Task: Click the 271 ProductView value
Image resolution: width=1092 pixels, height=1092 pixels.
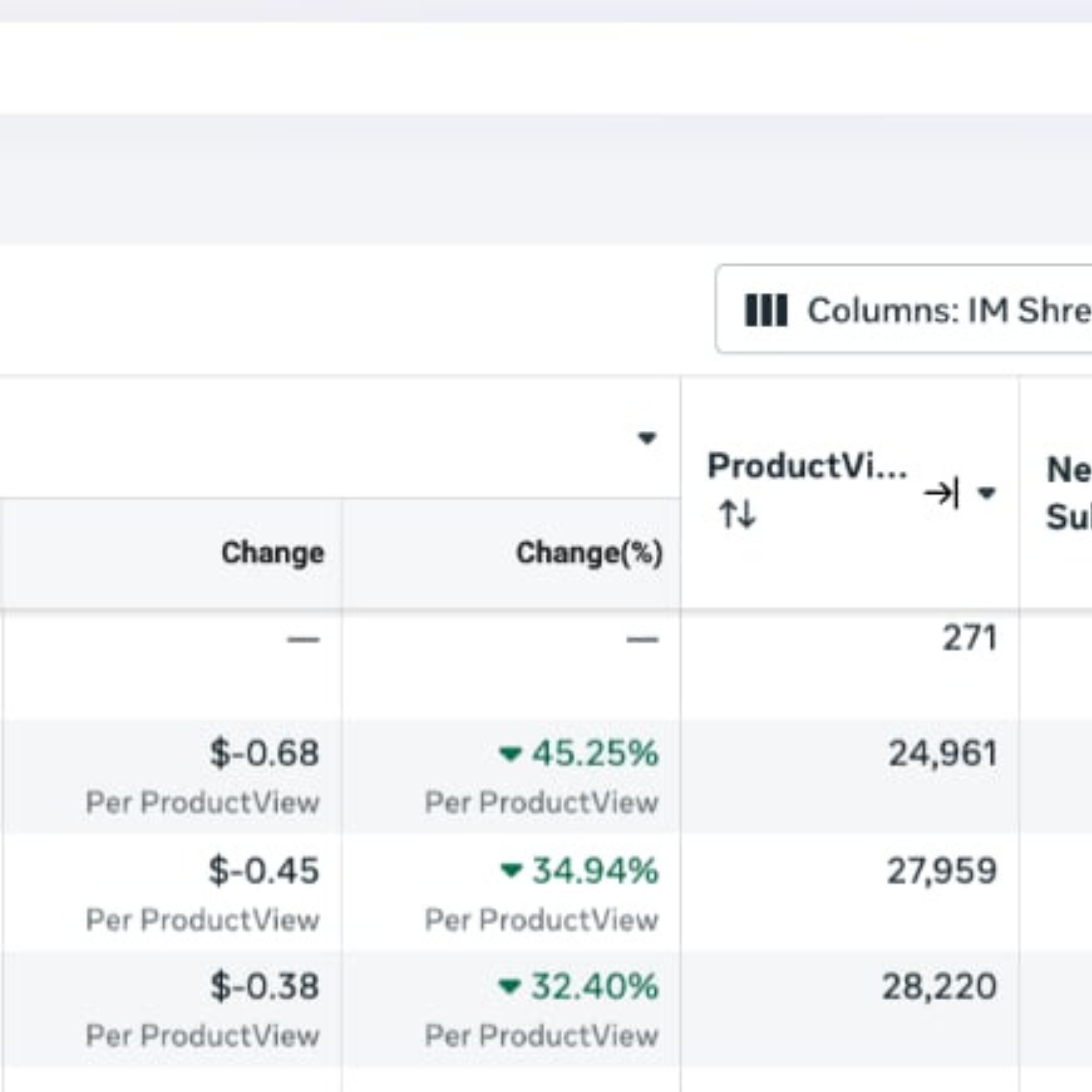Action: (x=969, y=639)
